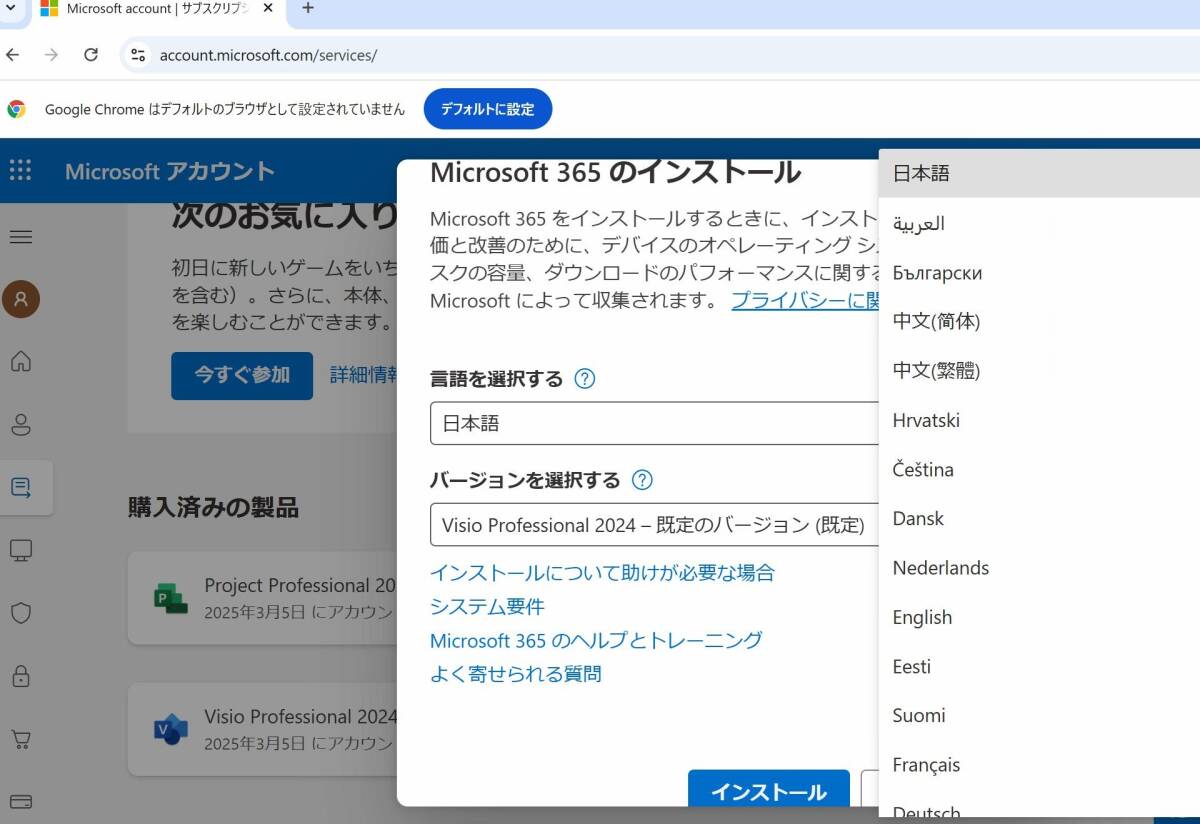This screenshot has height=824, width=1200.
Task: Open the account profile avatar
Action: click(x=20, y=299)
